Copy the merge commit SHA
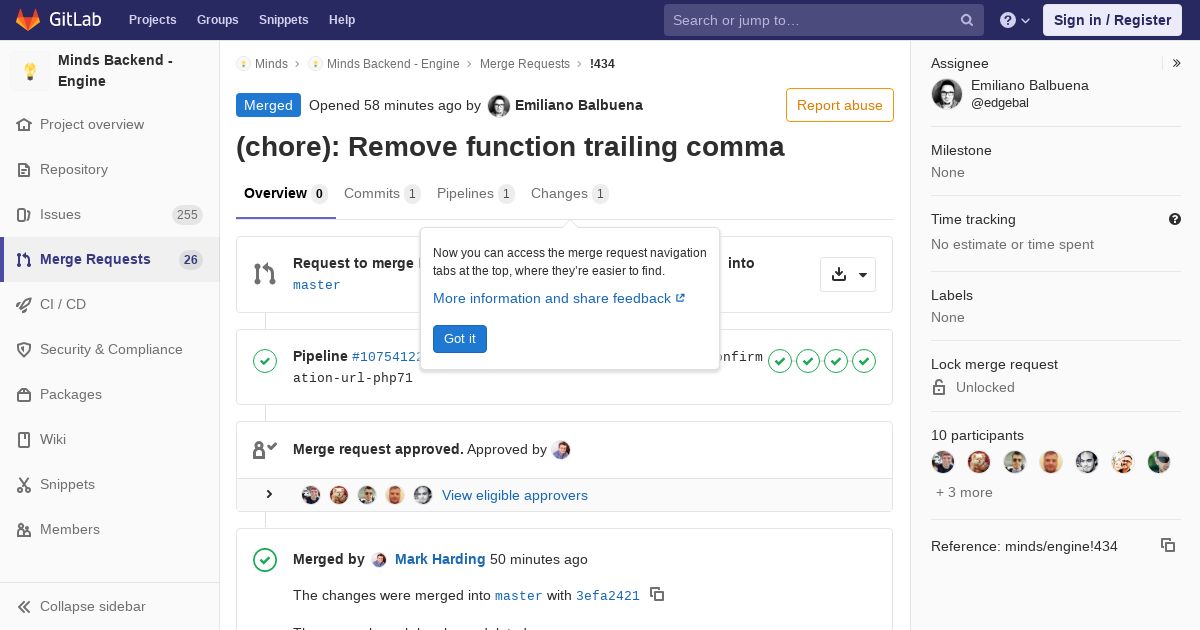1200x630 pixels. (x=657, y=594)
